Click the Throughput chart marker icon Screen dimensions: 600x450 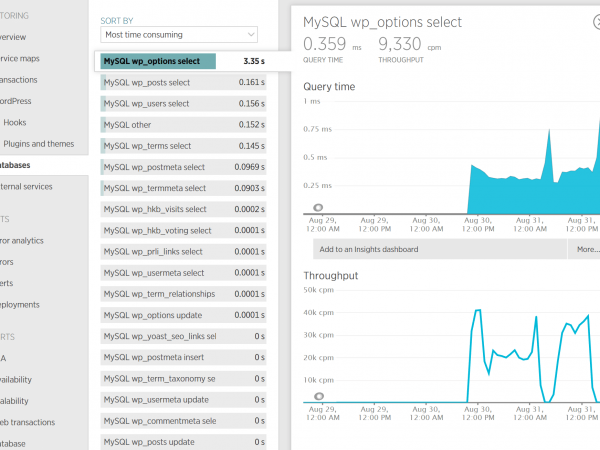[x=318, y=396]
